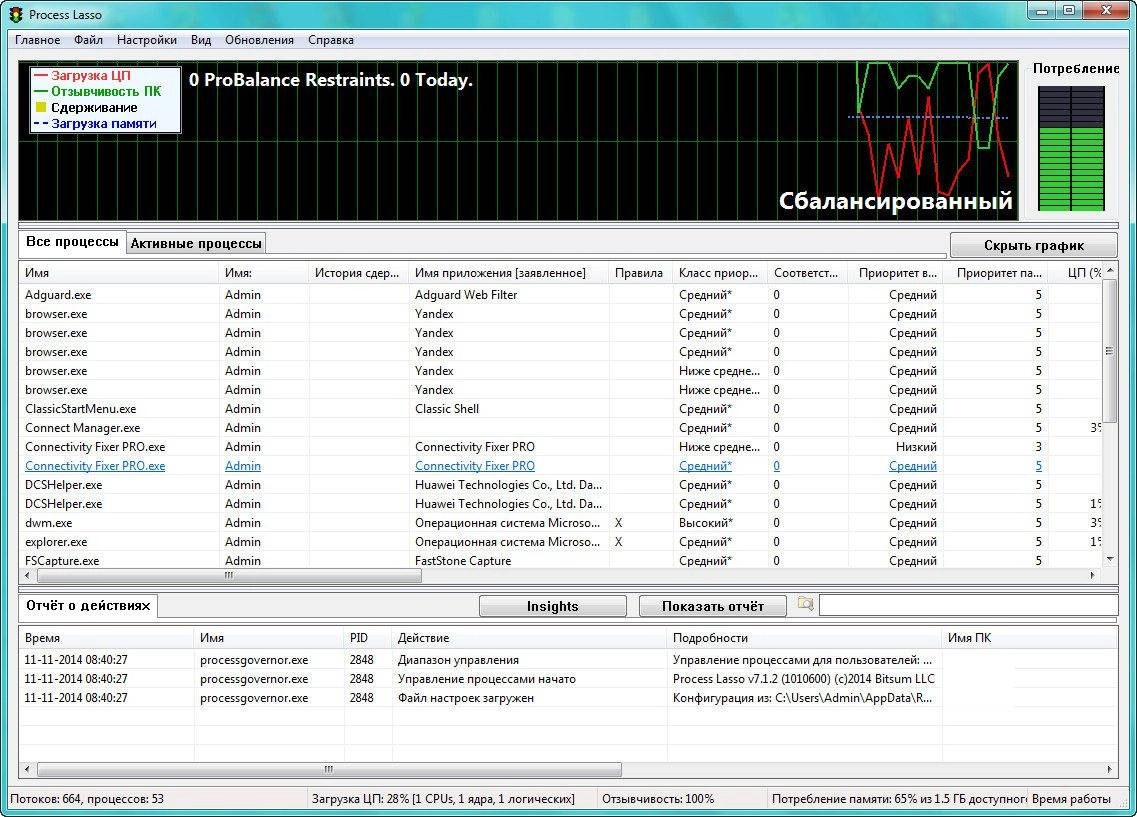This screenshot has width=1137, height=817.
Task: Click the X rule mark in dwm.exe row
Action: click(x=619, y=523)
